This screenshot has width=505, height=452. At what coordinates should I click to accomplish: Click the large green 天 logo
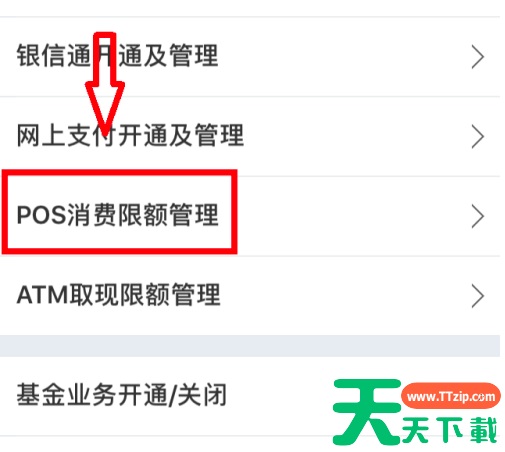tap(367, 412)
